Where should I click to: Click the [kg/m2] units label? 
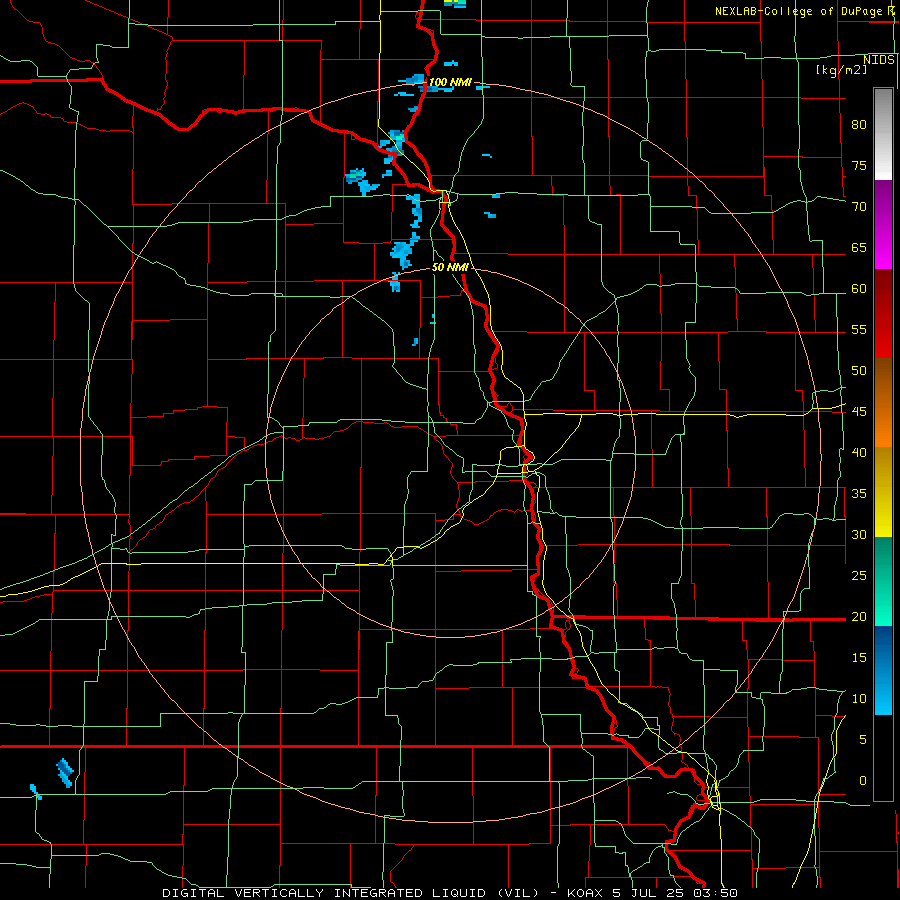(842, 70)
